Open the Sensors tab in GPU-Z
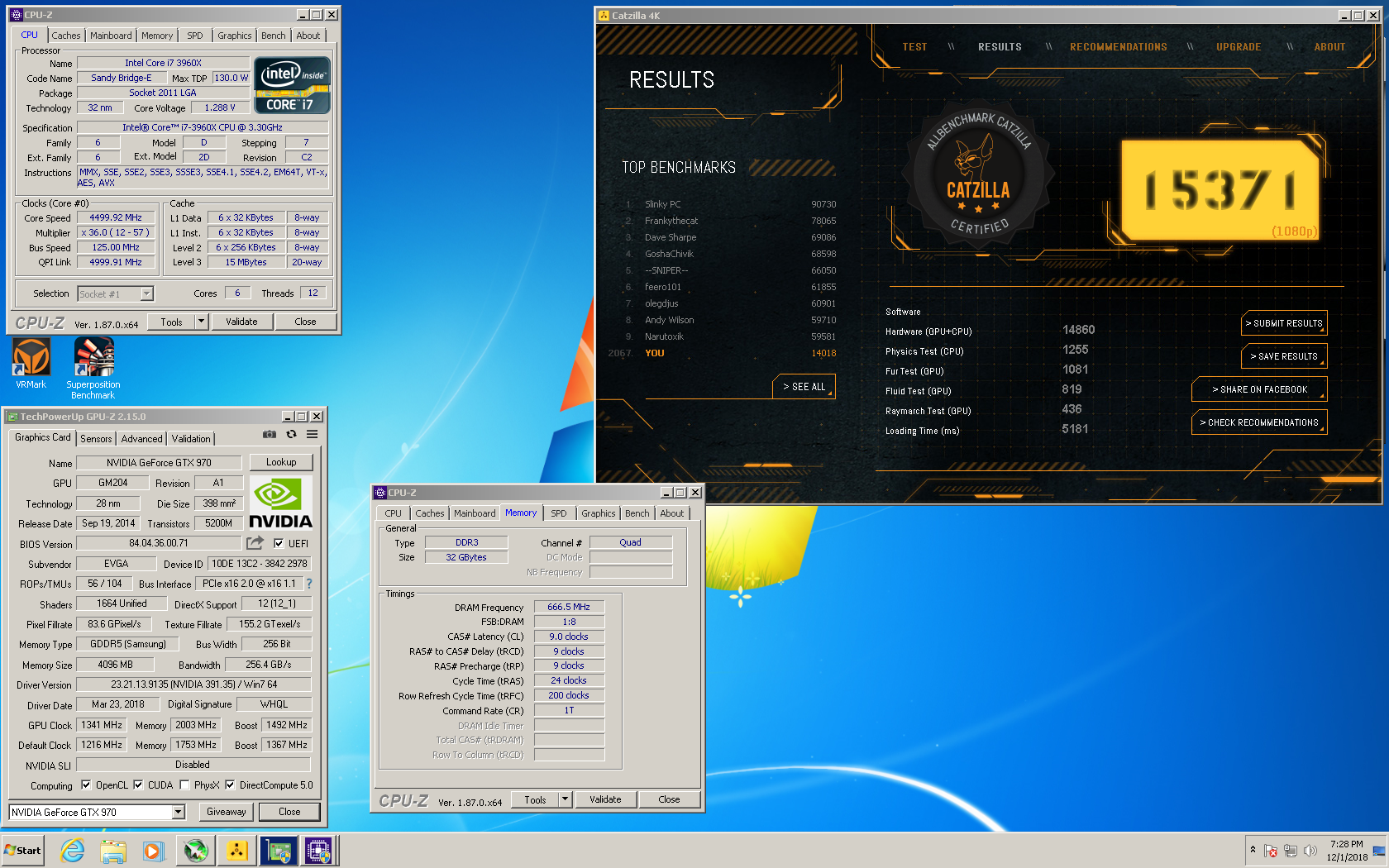Screen dimensions: 1389x868 click(x=96, y=439)
